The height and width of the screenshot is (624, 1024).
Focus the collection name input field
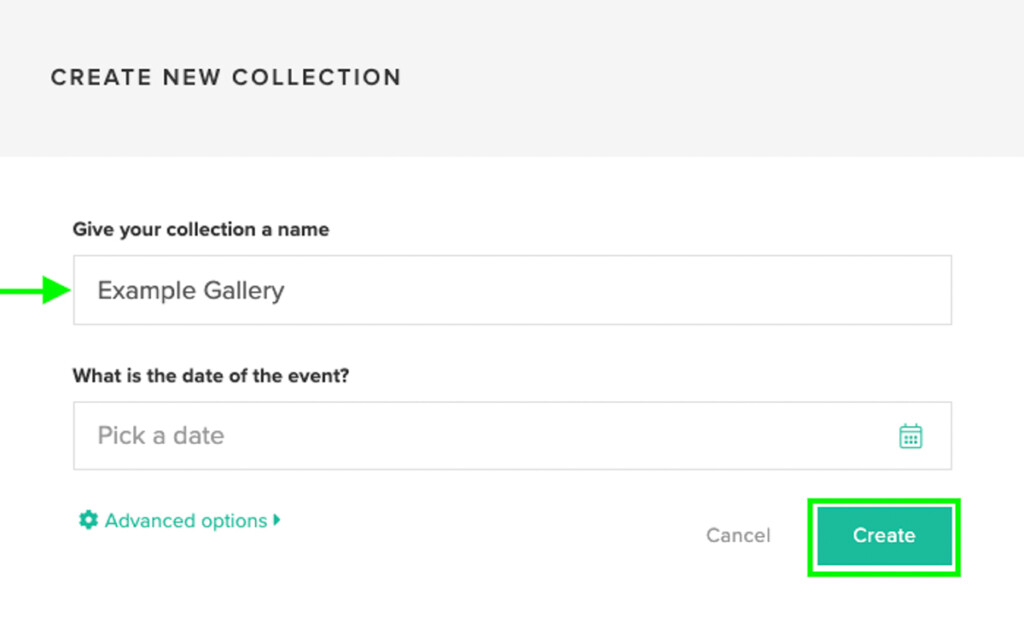pos(512,290)
